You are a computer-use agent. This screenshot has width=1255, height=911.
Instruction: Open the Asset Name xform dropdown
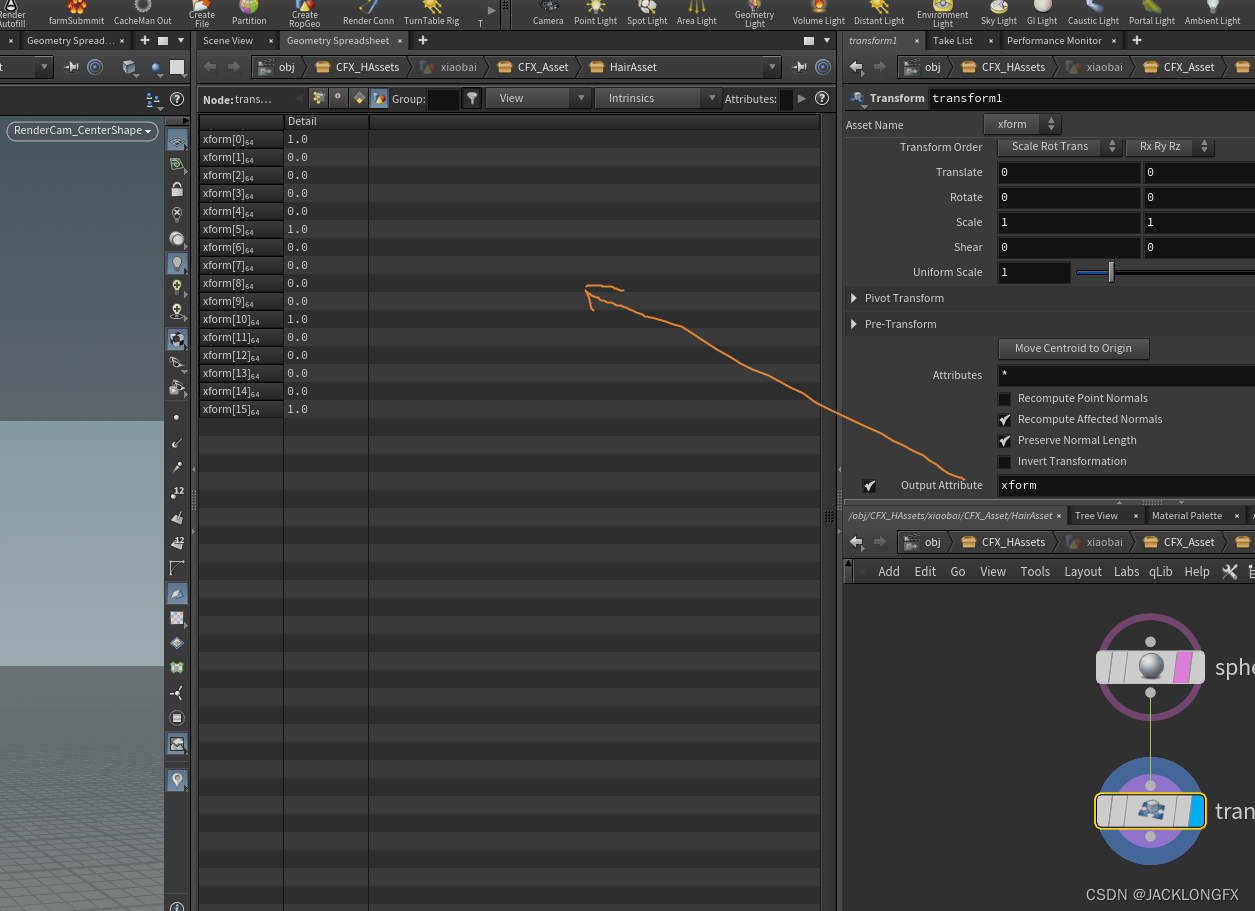[1022, 124]
